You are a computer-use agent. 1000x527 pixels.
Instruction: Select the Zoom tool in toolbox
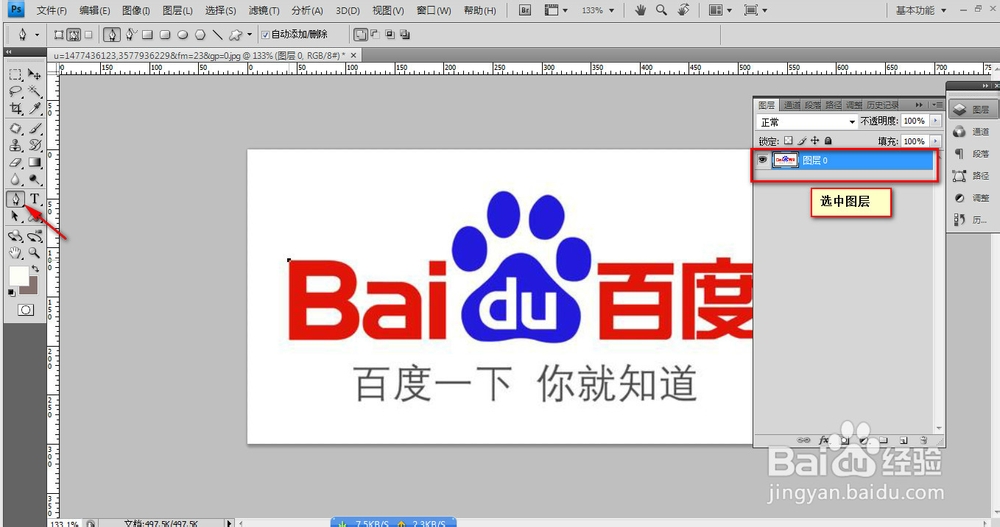click(x=34, y=253)
